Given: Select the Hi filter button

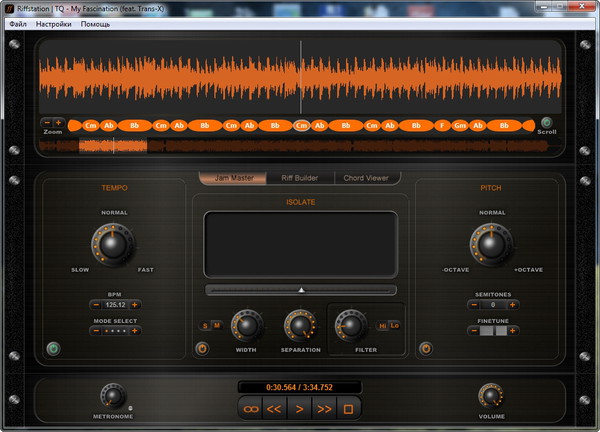Looking at the screenshot, I should (x=383, y=326).
